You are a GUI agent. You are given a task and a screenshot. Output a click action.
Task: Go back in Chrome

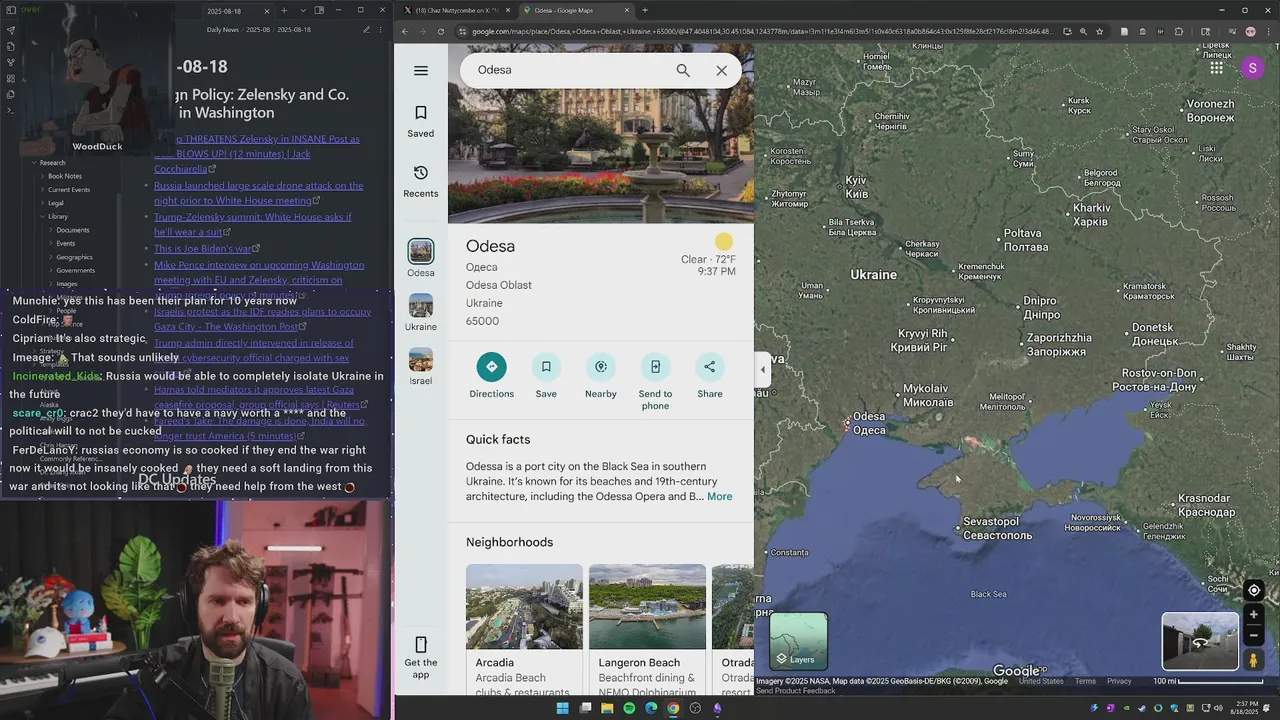tap(405, 31)
